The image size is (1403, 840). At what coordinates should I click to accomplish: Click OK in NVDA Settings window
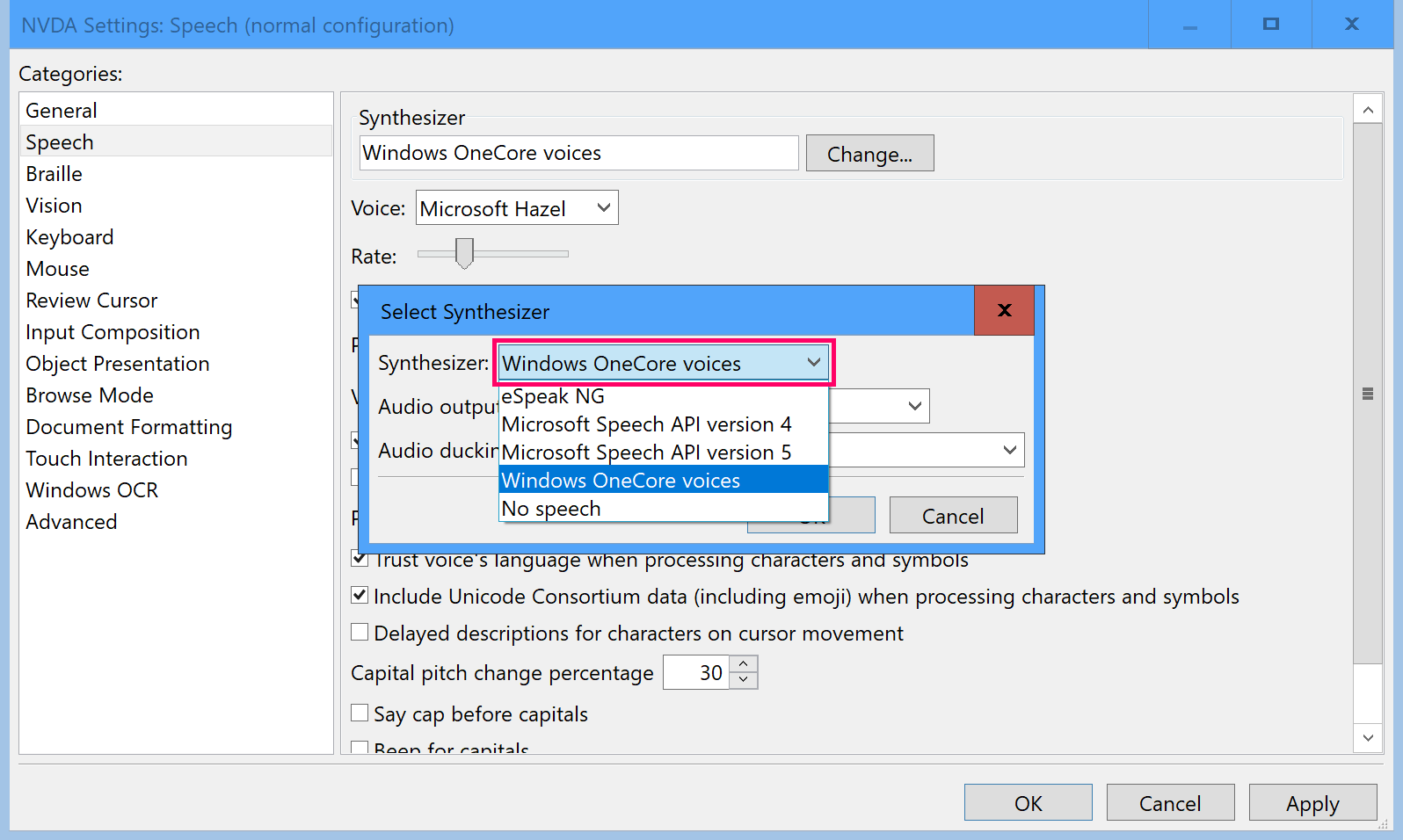[x=1028, y=803]
